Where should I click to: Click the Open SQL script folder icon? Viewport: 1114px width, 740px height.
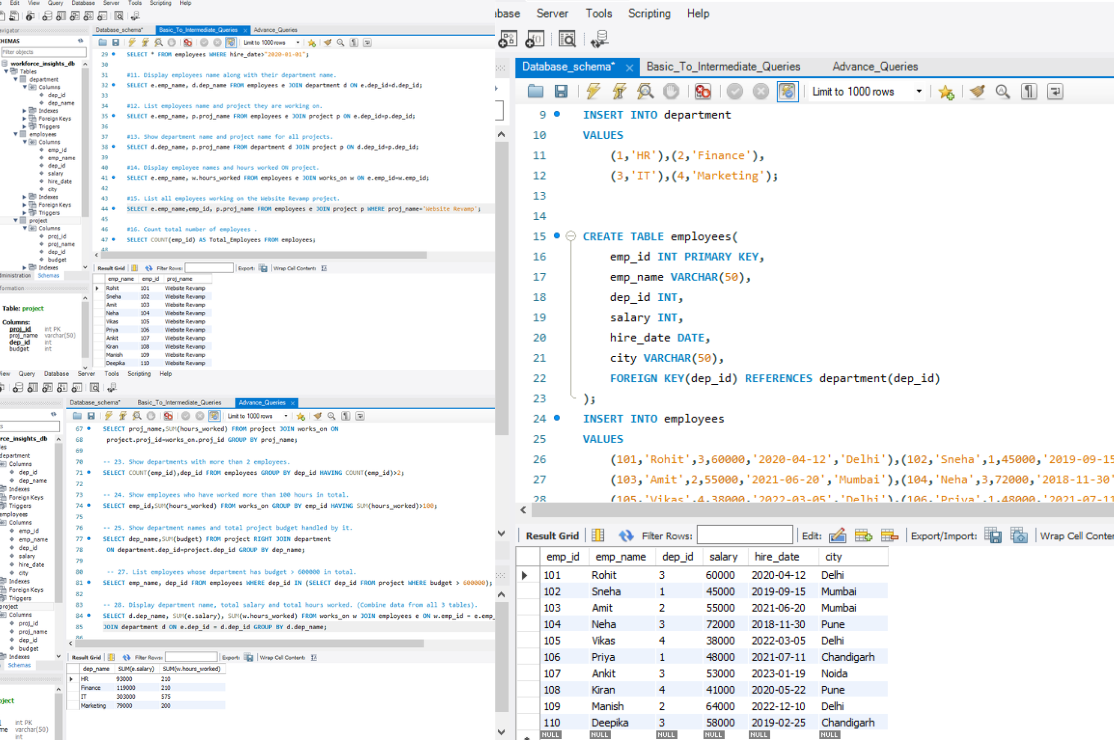(535, 91)
